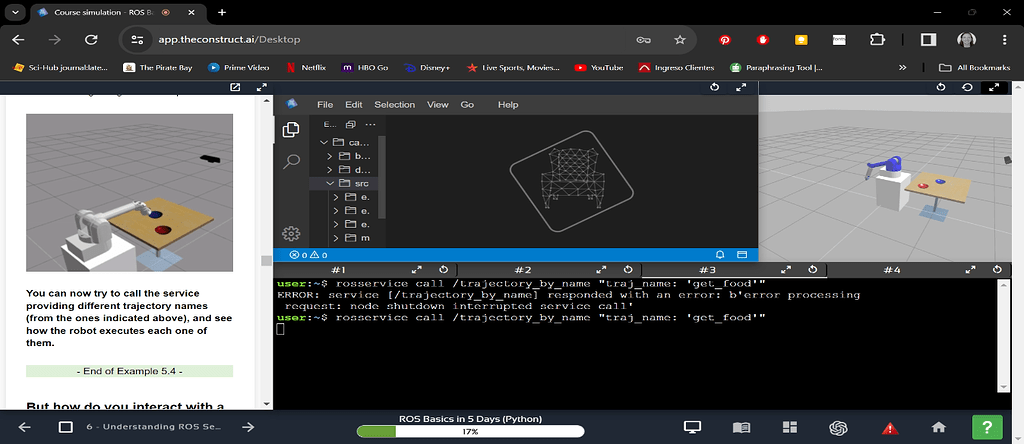Click the course progress bar at 17%
This screenshot has width=1024, height=444.
pyautogui.click(x=469, y=432)
